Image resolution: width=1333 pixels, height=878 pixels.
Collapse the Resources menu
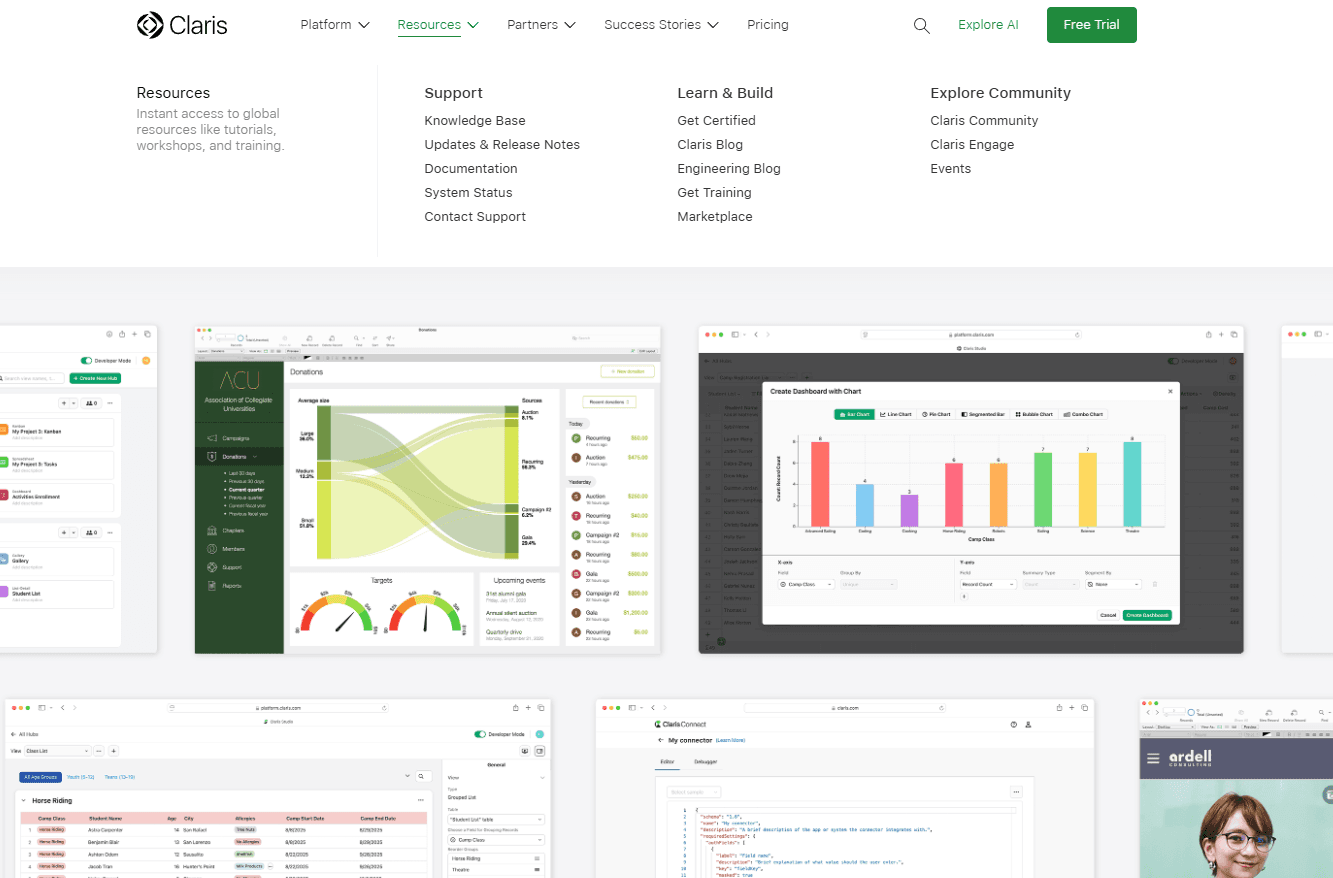click(438, 25)
